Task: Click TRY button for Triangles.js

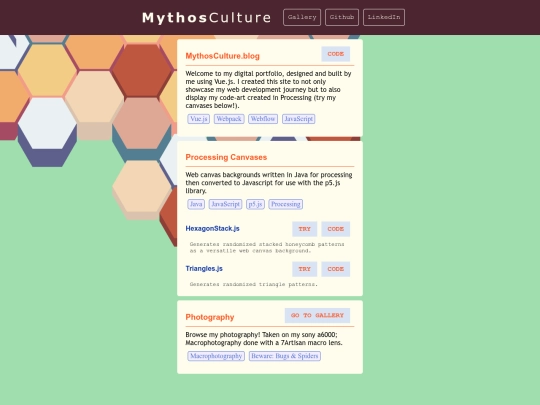Action: tap(304, 269)
